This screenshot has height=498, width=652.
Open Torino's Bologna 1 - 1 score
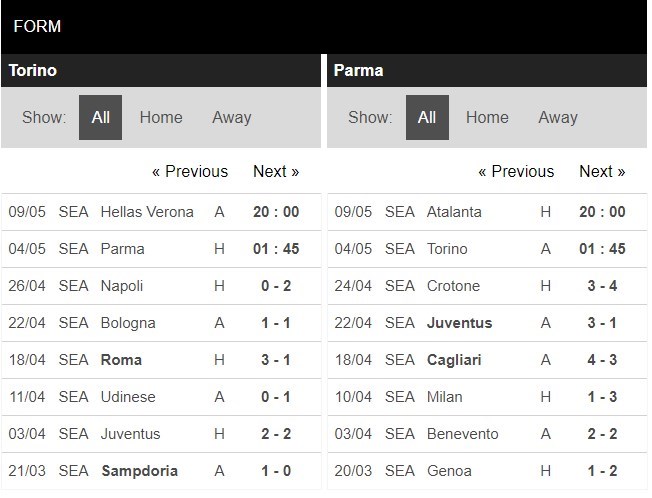point(276,323)
